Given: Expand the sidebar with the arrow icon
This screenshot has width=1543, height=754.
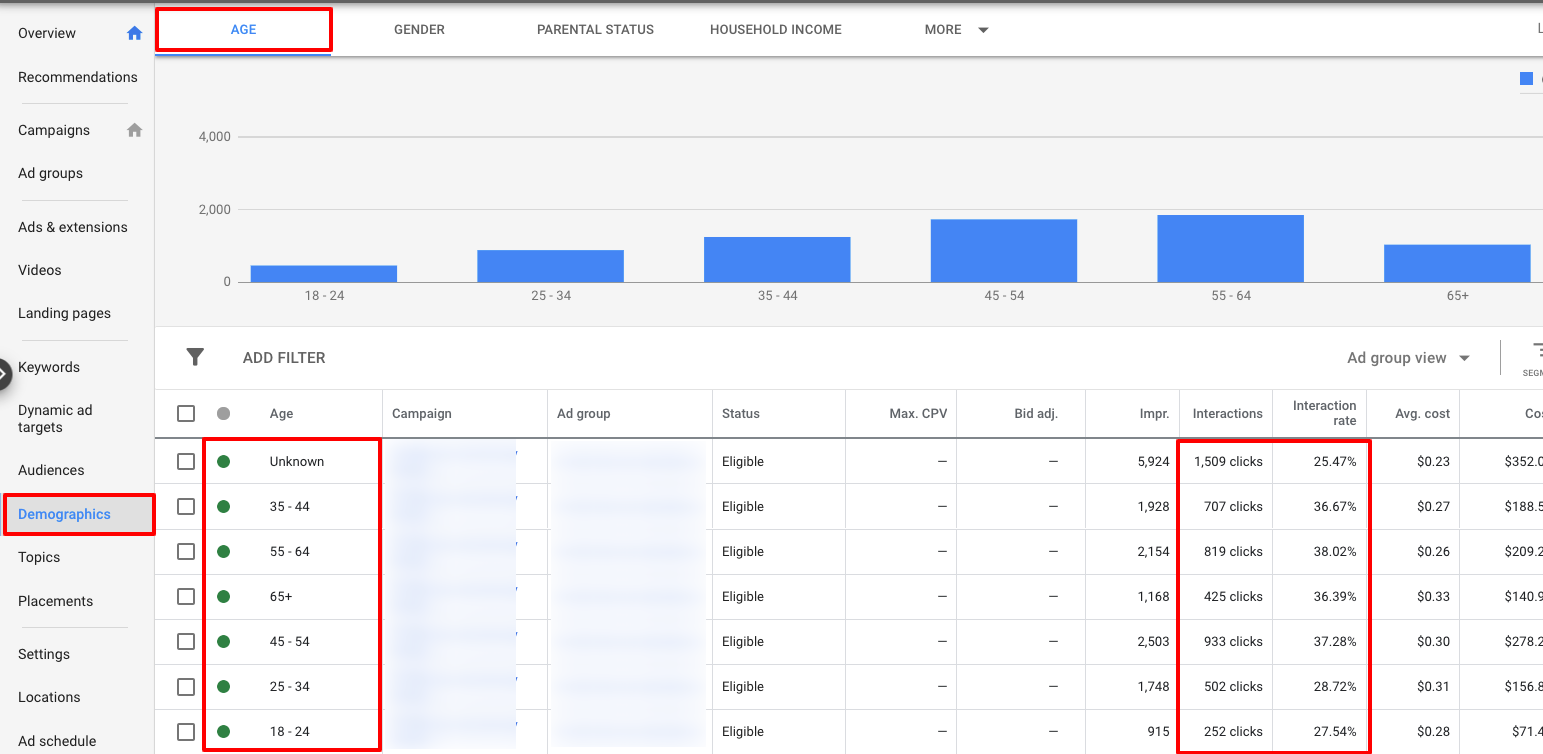Looking at the screenshot, I should pyautogui.click(x=4, y=374).
